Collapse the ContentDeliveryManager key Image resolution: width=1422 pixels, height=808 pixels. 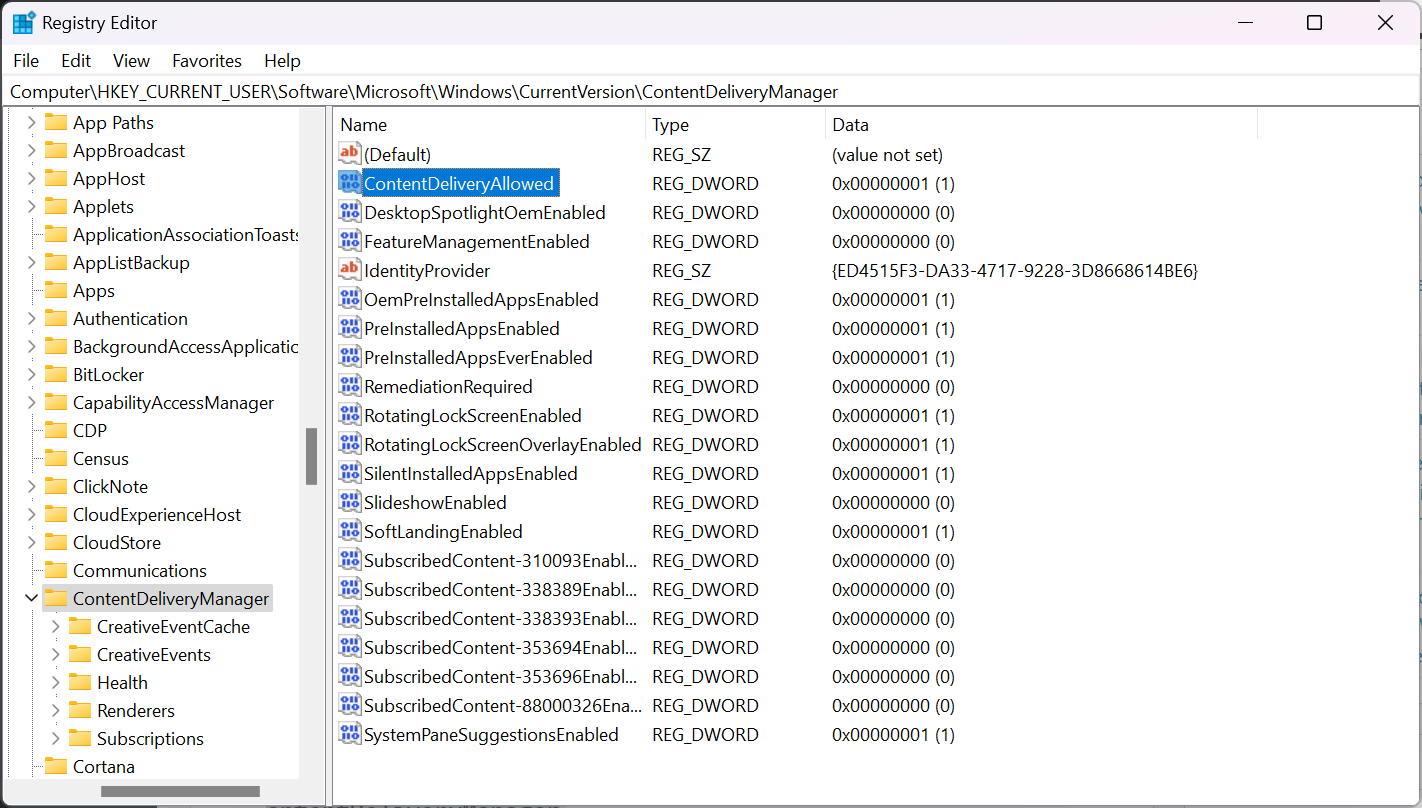tap(31, 598)
